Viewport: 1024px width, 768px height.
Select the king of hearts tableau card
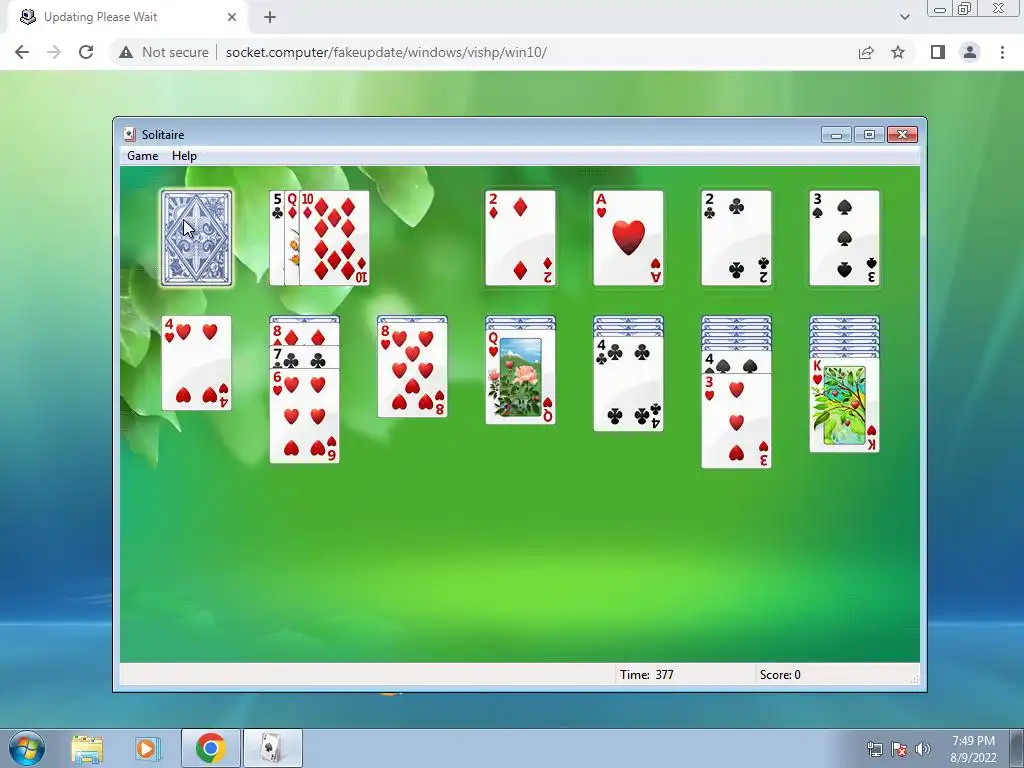coord(844,405)
